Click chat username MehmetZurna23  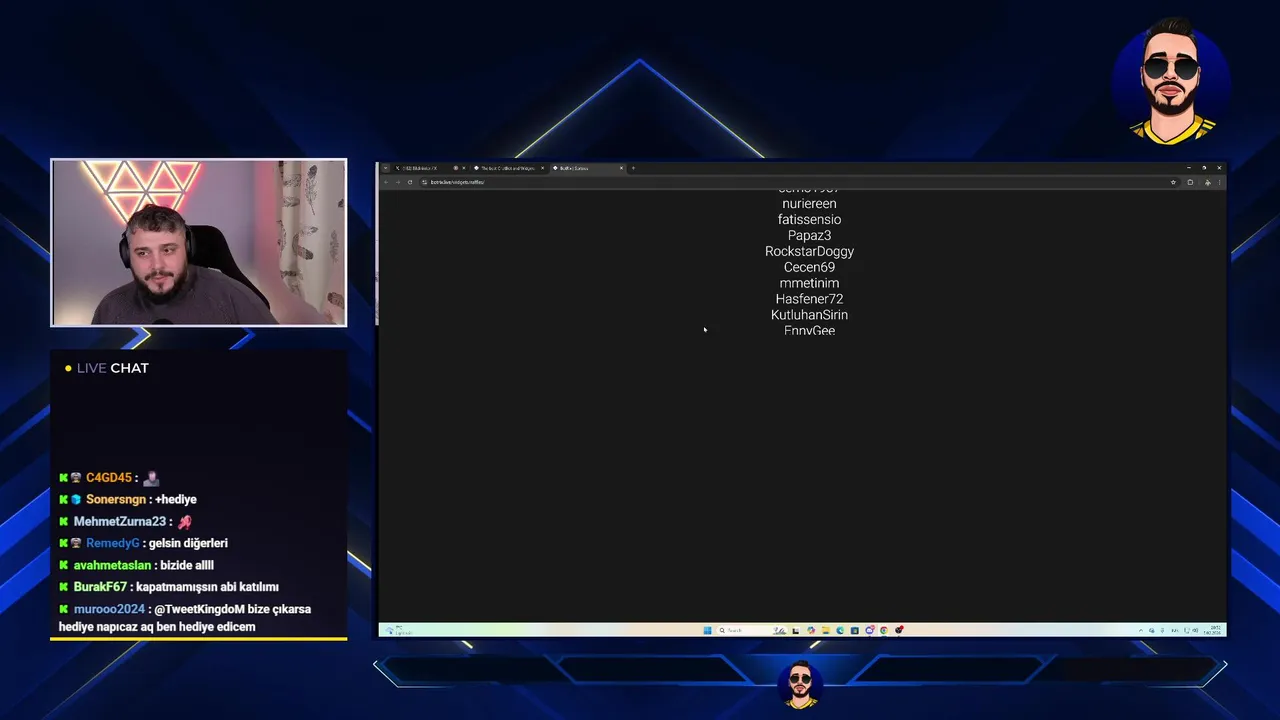(120, 521)
